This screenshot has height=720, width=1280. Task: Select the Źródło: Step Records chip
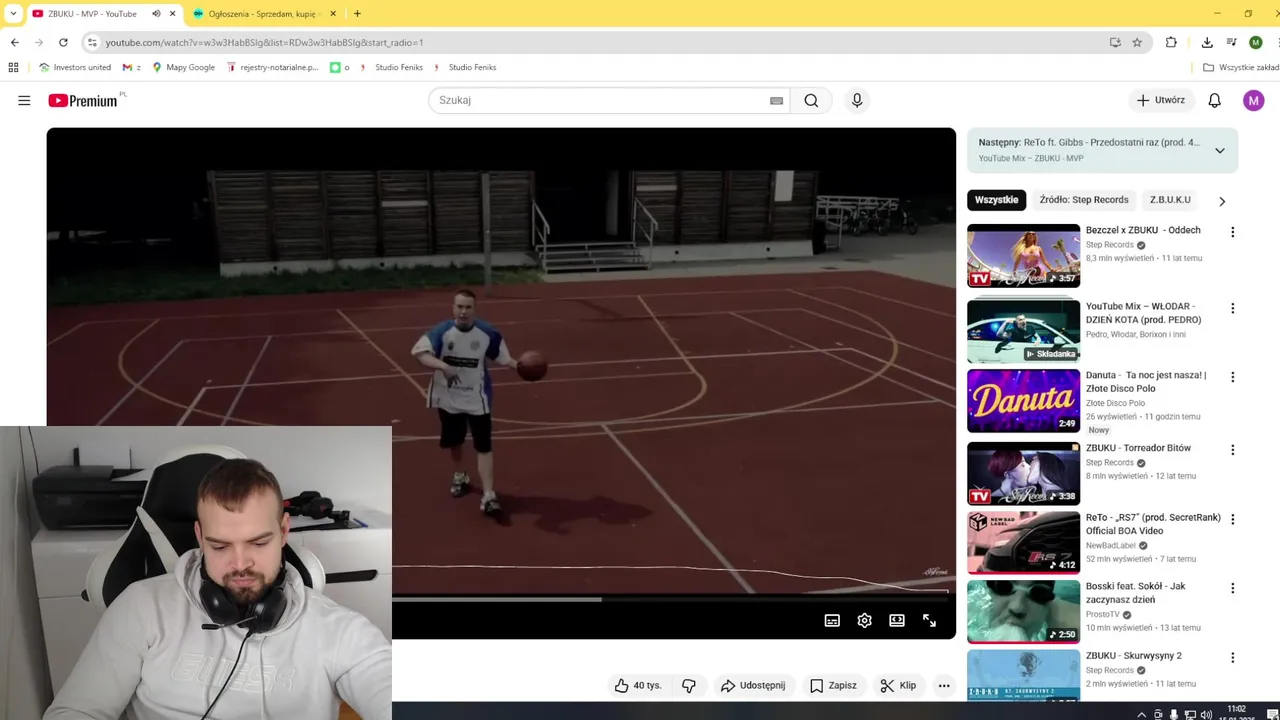click(1084, 200)
